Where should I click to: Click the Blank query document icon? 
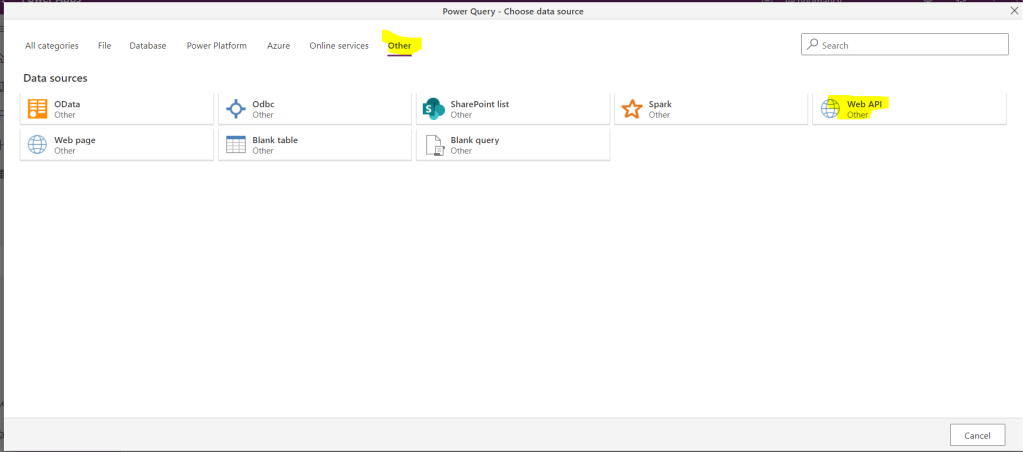(x=434, y=145)
